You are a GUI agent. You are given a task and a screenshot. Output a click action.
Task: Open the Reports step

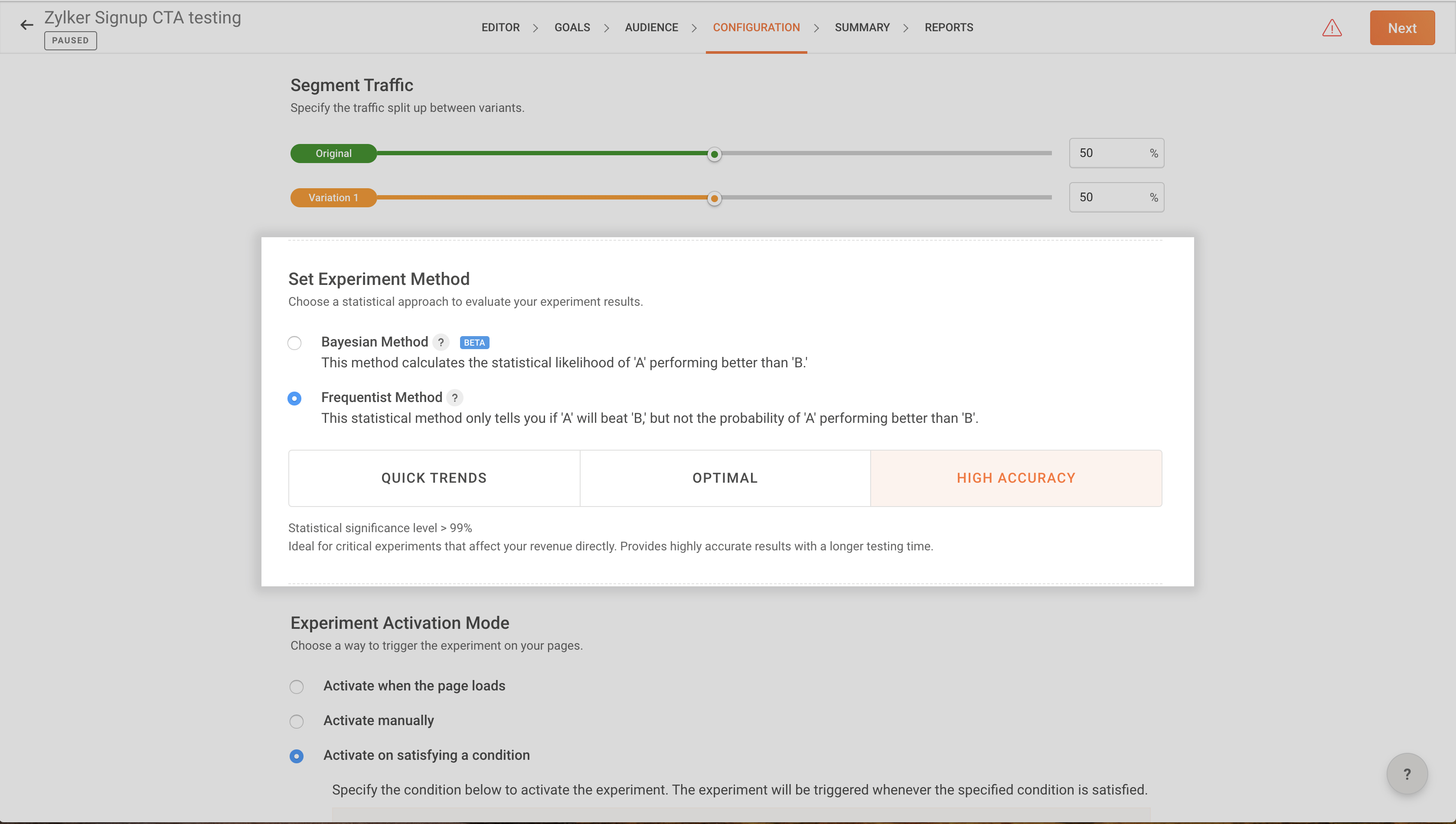pyautogui.click(x=949, y=27)
